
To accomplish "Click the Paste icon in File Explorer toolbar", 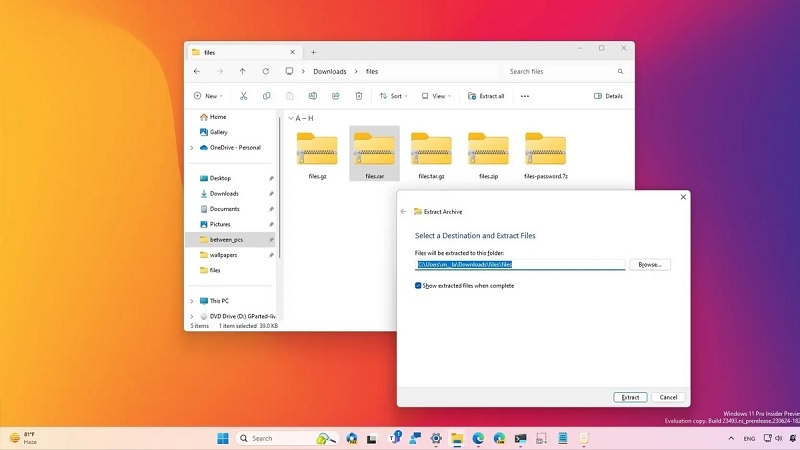I will tap(289, 96).
